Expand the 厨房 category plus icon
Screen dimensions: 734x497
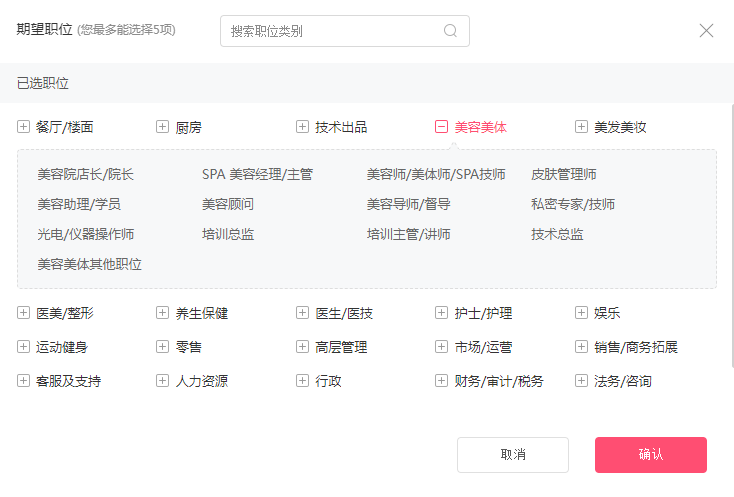tap(162, 127)
